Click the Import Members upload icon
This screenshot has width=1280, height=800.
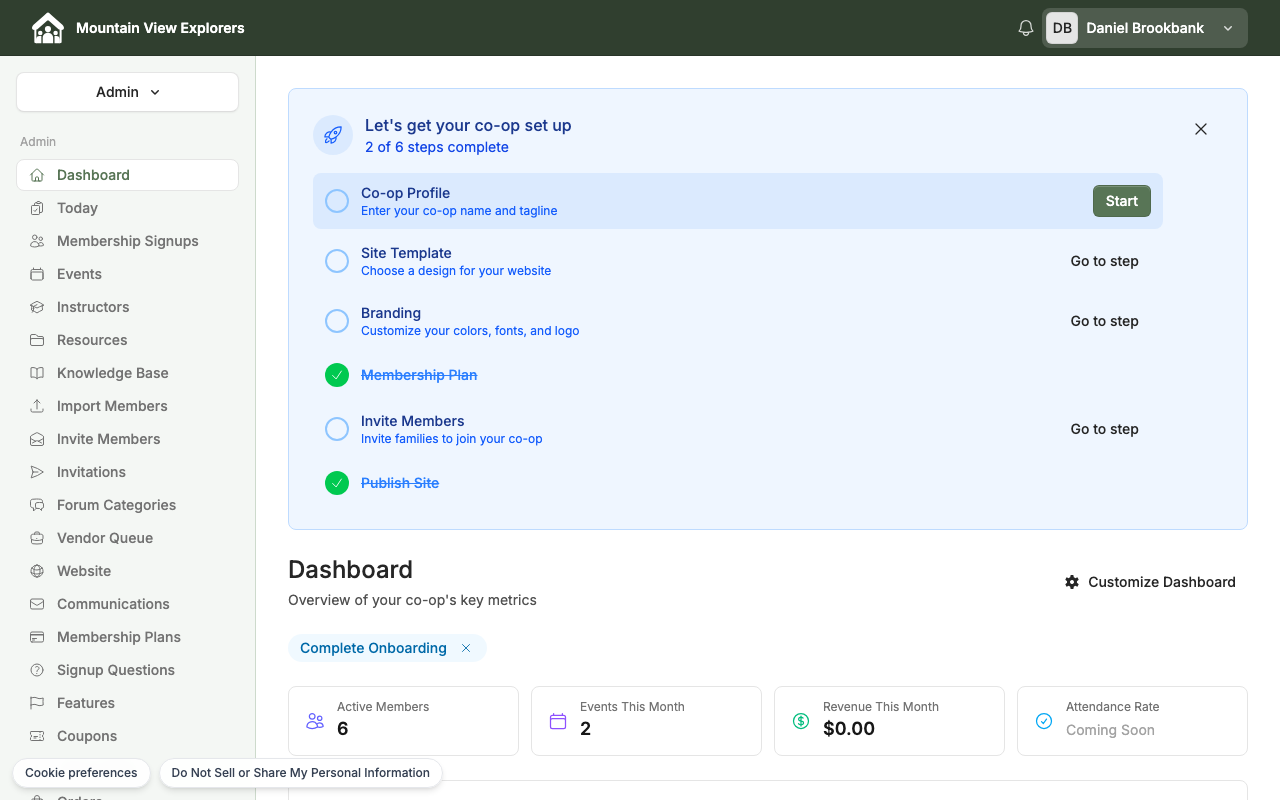pos(37,406)
